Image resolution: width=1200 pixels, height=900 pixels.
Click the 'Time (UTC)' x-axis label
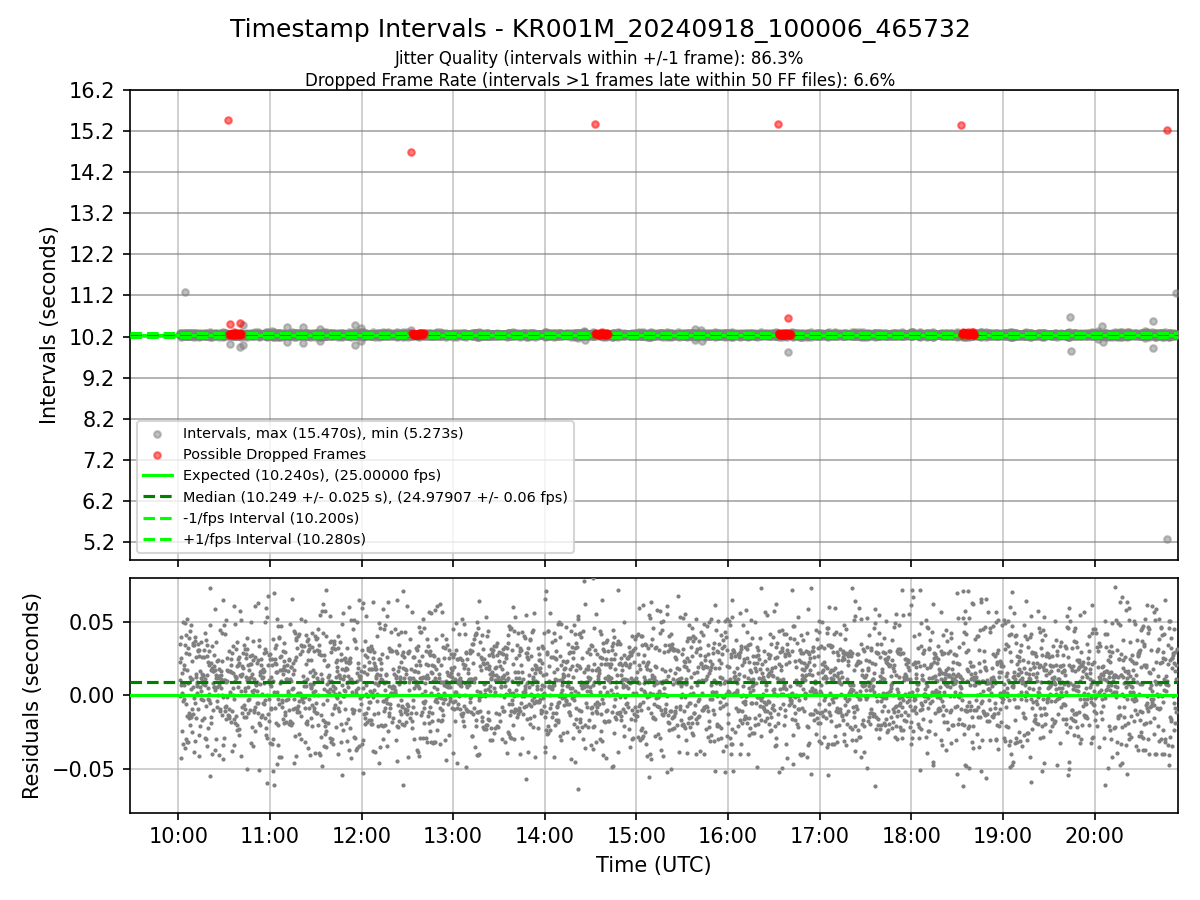coord(654,865)
